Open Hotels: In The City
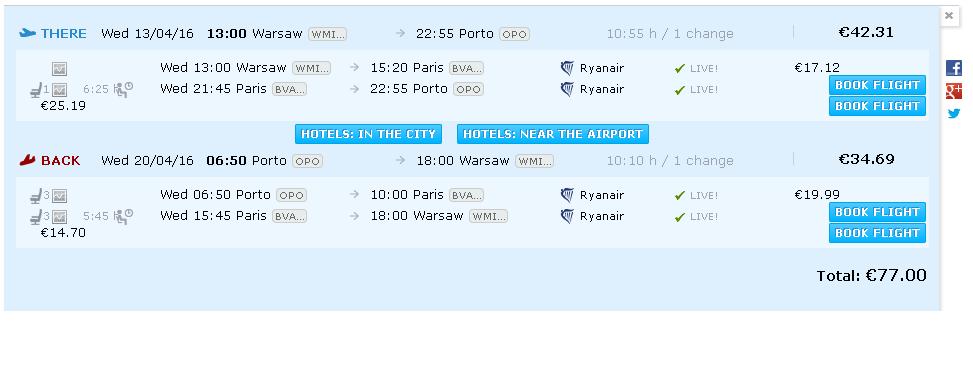This screenshot has width=973, height=384. [x=368, y=134]
